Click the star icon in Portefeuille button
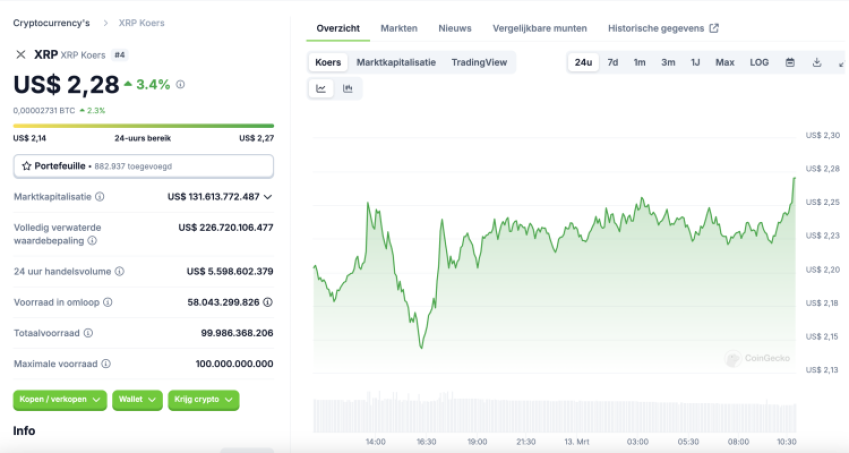 pos(27,166)
